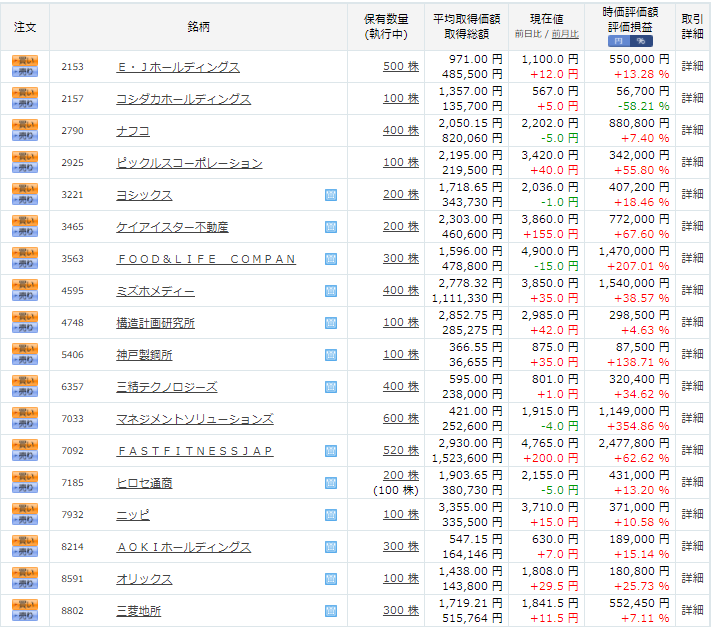Open 詳細 for ナフコ
712x627 pixels.
point(692,130)
